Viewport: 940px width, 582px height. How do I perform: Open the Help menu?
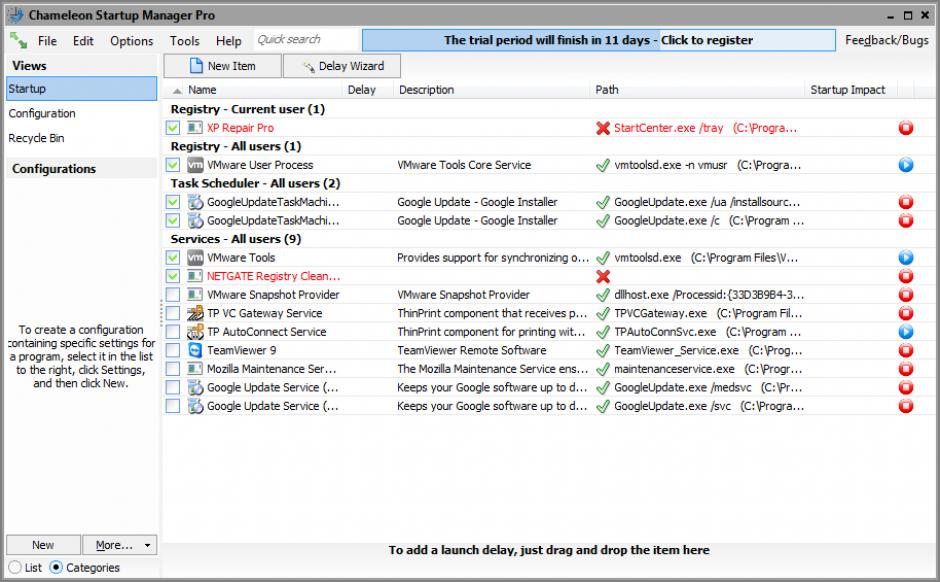coord(228,41)
